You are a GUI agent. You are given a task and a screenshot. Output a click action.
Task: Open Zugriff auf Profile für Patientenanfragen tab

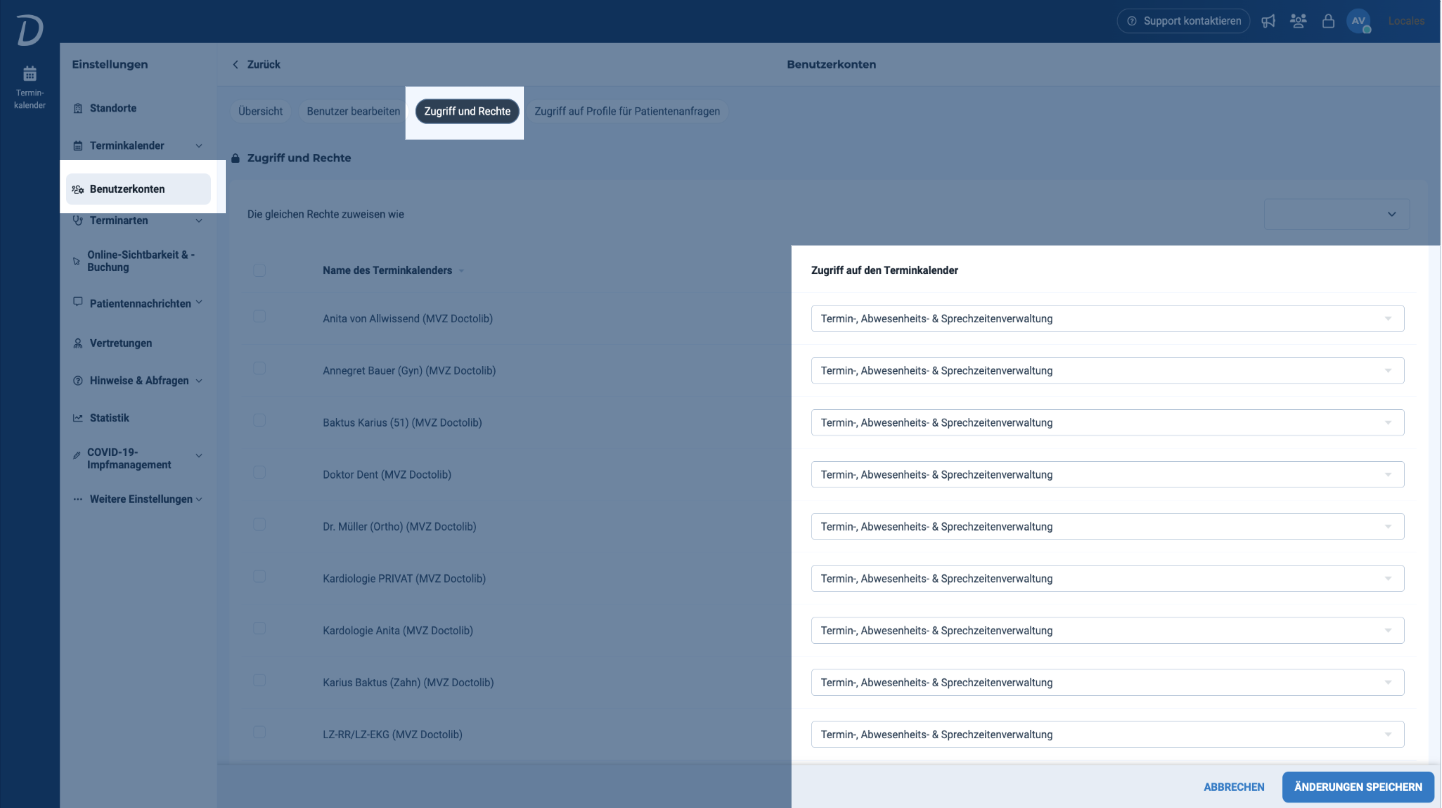tap(627, 111)
